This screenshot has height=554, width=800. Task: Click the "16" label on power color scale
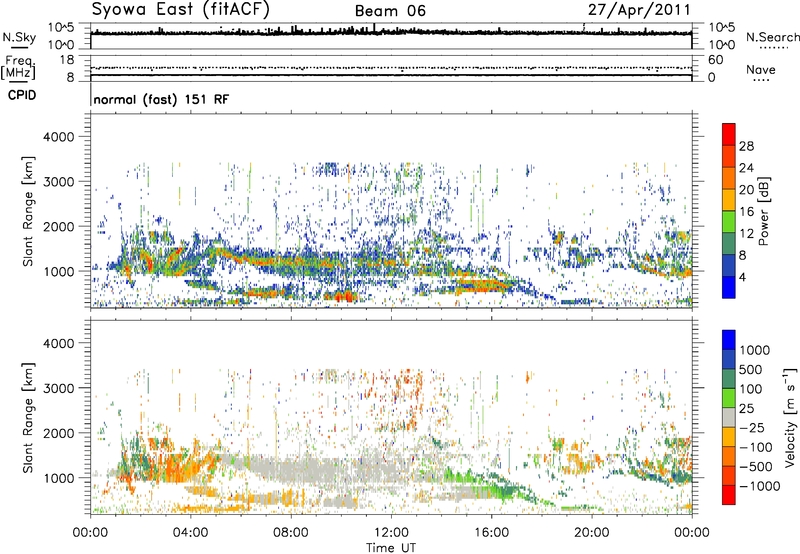[x=746, y=212]
